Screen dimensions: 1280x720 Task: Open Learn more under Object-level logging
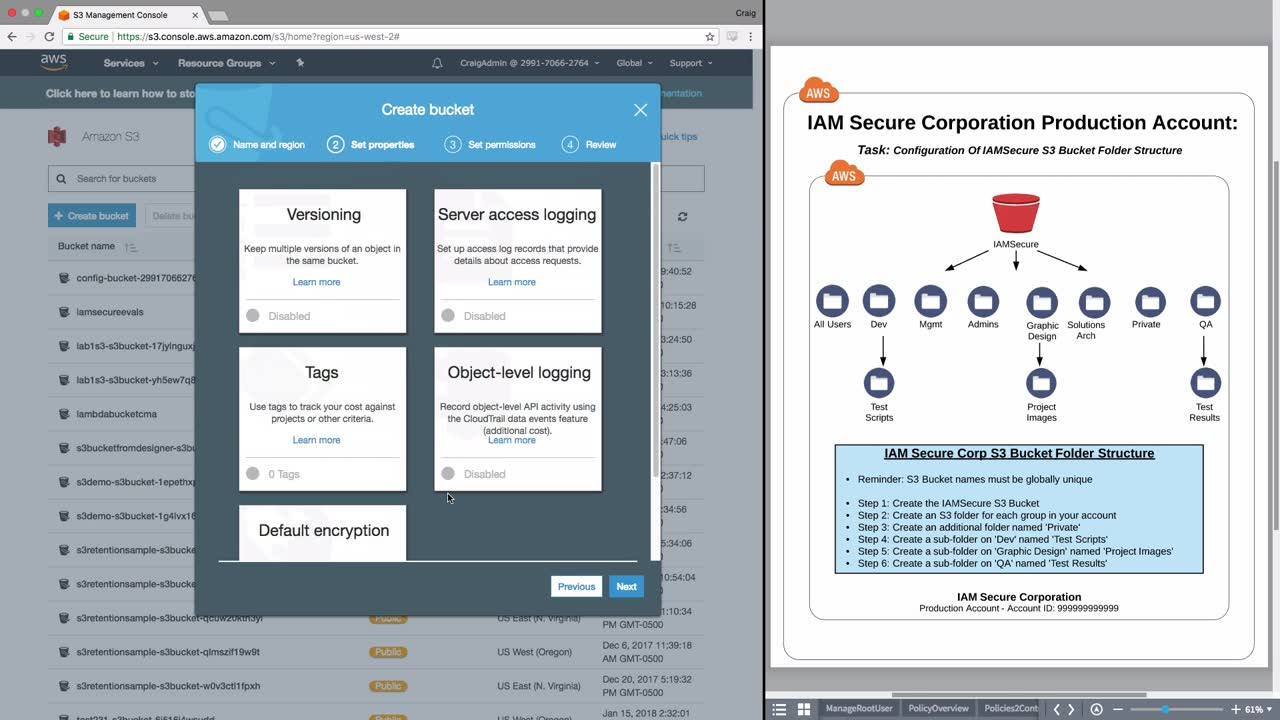[511, 440]
